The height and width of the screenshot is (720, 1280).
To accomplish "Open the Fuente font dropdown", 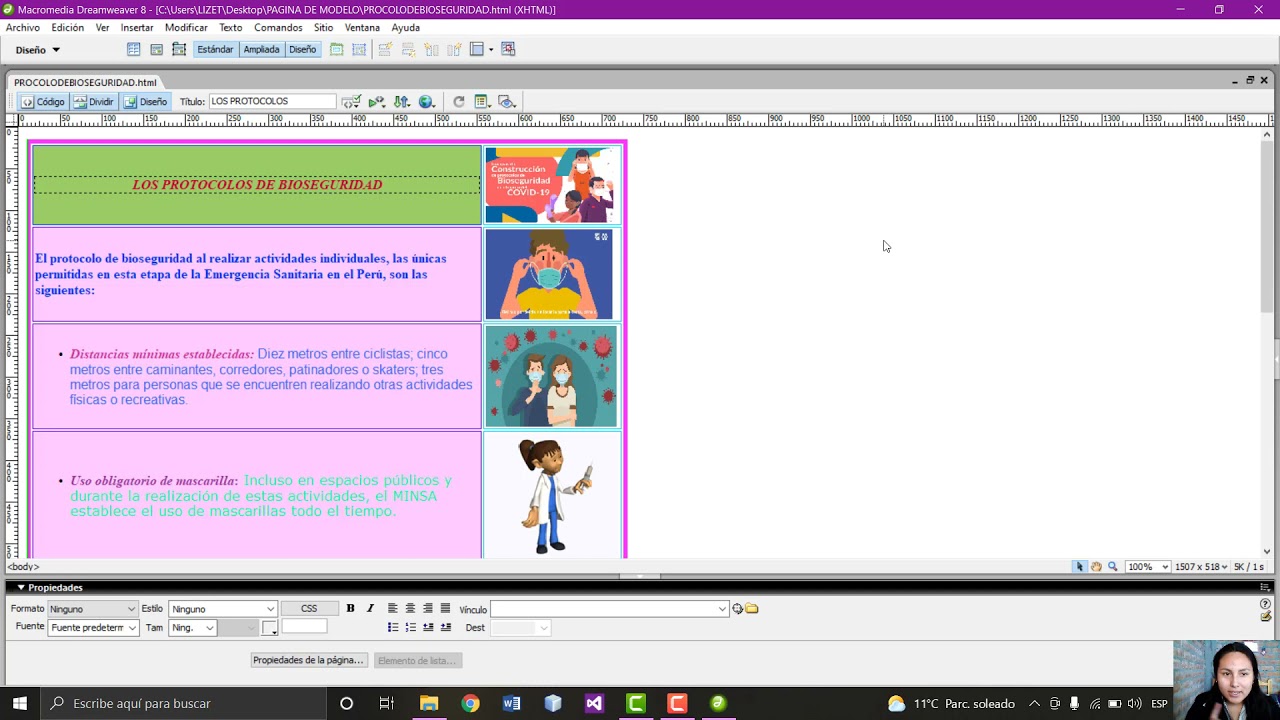I will [x=93, y=628].
